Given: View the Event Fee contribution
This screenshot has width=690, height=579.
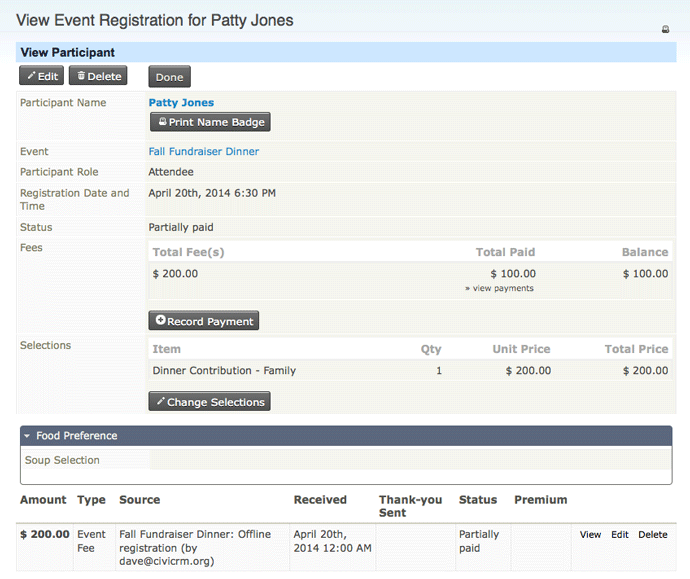Looking at the screenshot, I should pos(590,535).
